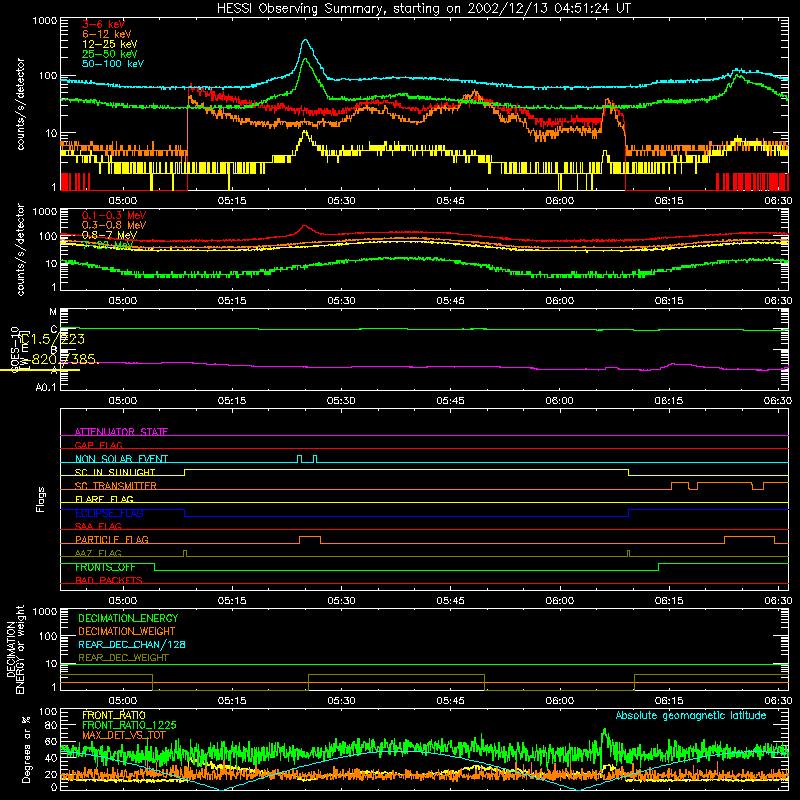Click 05:30 tick label below top keV panel
800x800 pixels.
pos(341,201)
